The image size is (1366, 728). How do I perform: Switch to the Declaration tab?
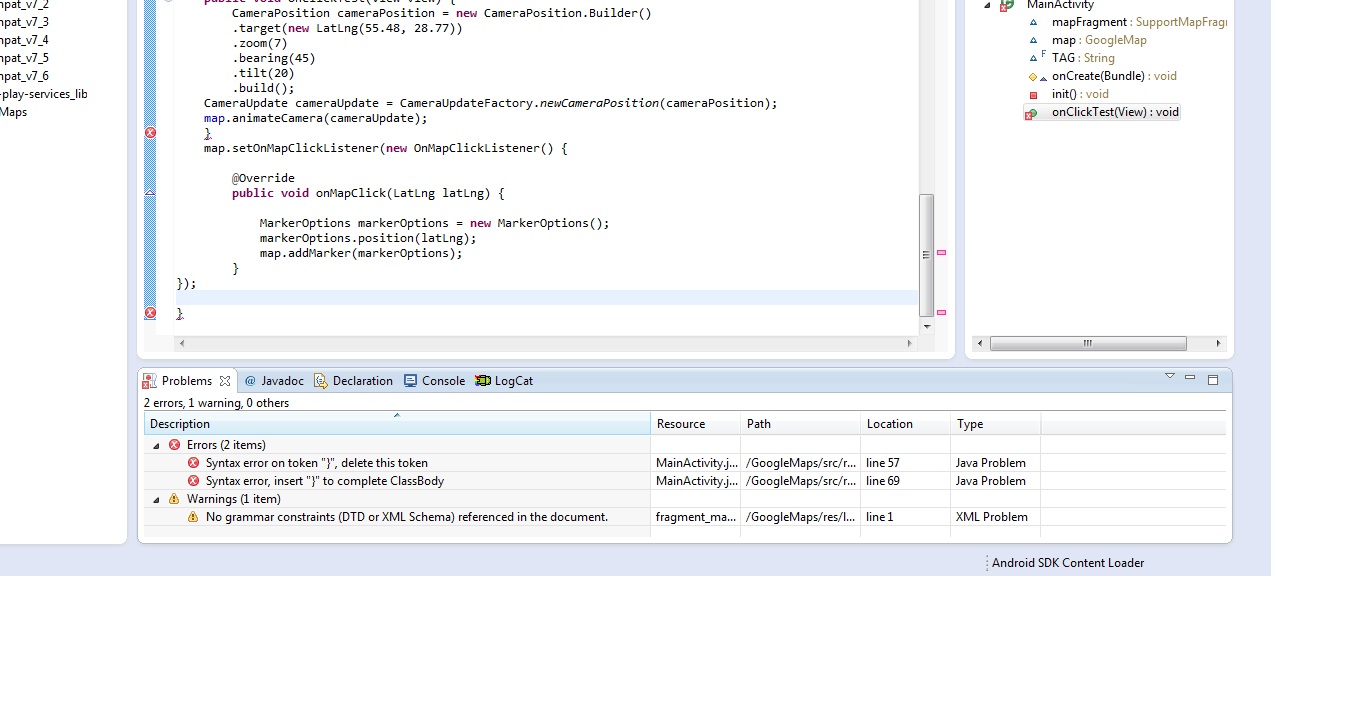353,381
